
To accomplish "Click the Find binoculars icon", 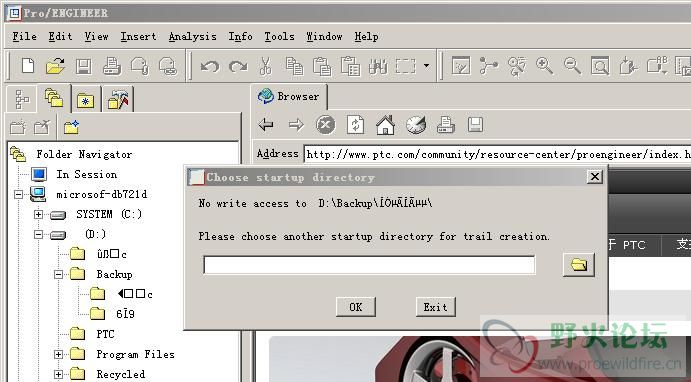I will [378, 66].
